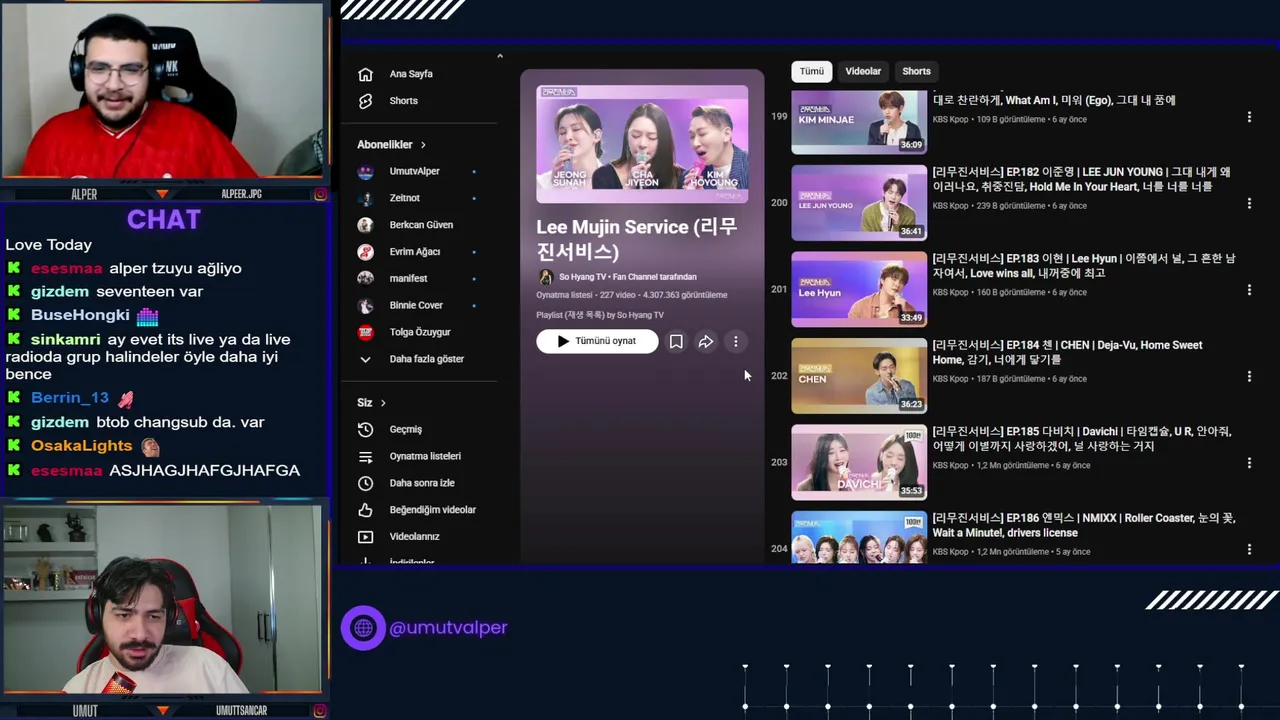
Task: Open the Shorts icon in sidebar
Action: click(x=365, y=101)
